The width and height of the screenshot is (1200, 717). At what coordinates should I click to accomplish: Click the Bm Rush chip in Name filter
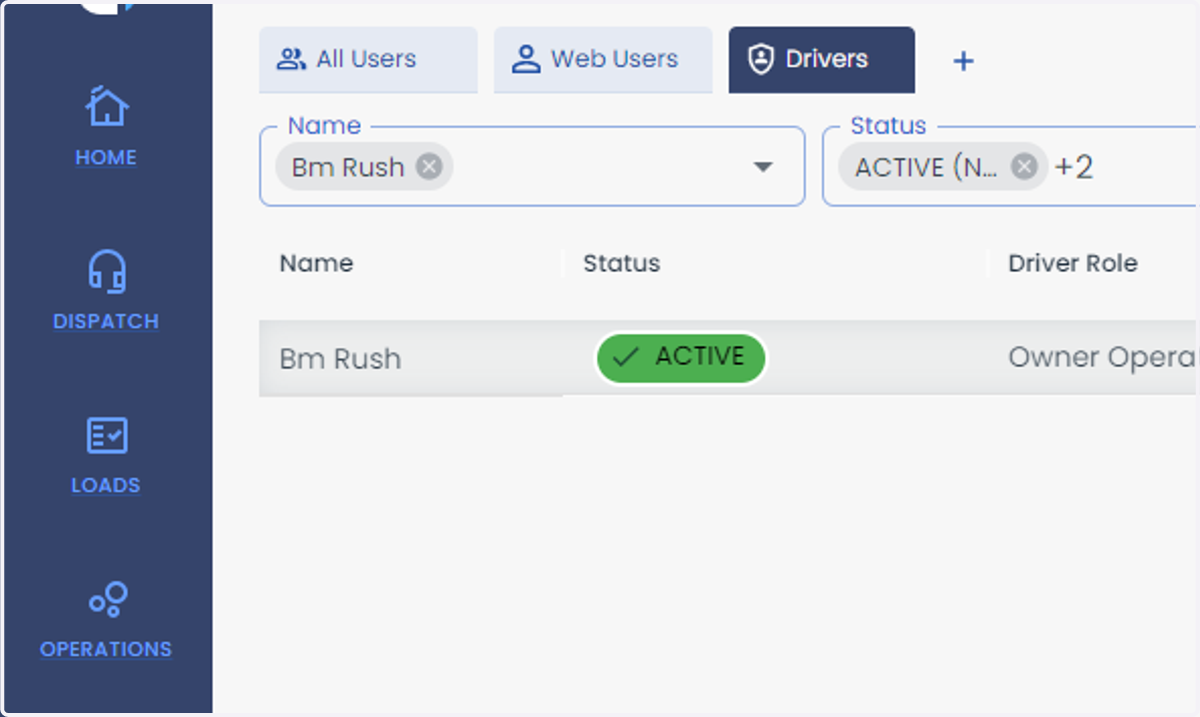pos(364,167)
